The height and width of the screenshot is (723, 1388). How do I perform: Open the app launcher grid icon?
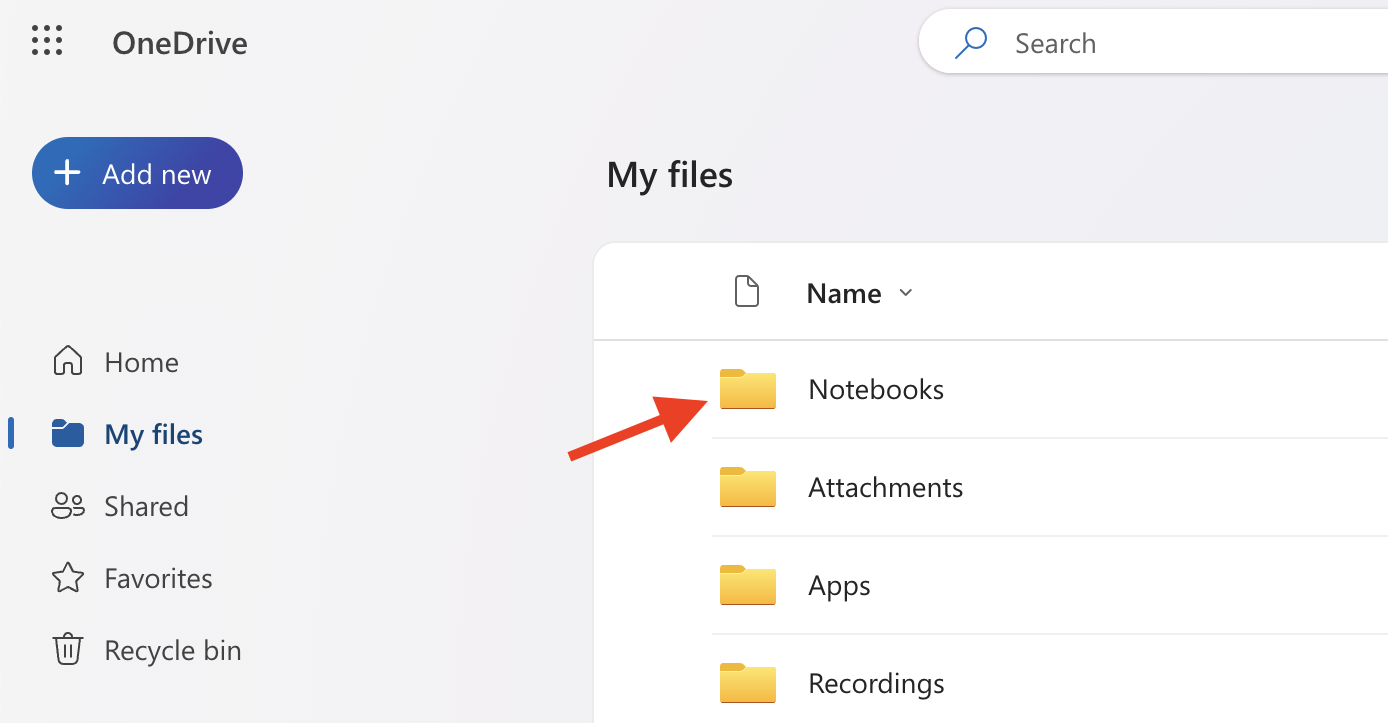point(47,42)
